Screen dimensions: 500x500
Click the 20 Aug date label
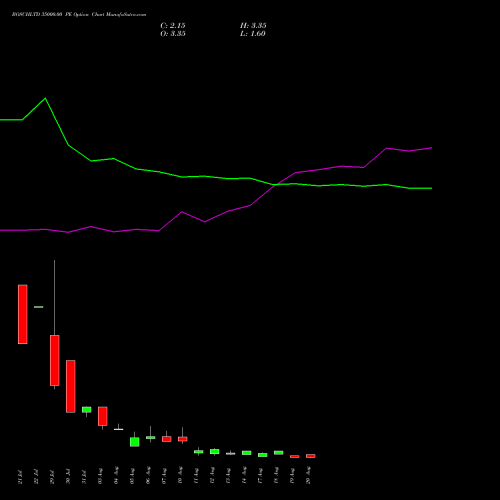pos(308,476)
